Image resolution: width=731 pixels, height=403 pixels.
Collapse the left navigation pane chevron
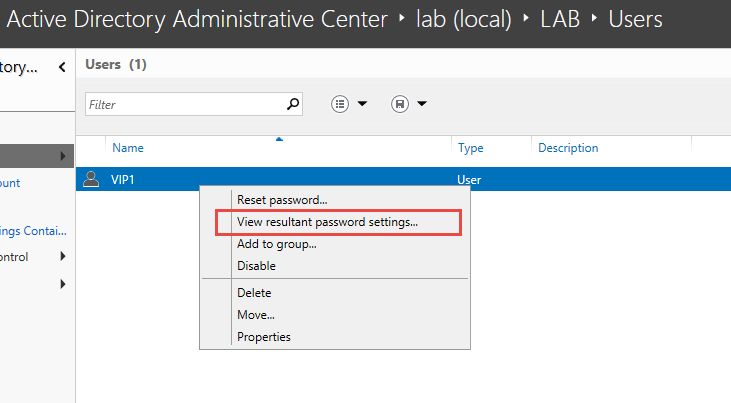(x=62, y=67)
